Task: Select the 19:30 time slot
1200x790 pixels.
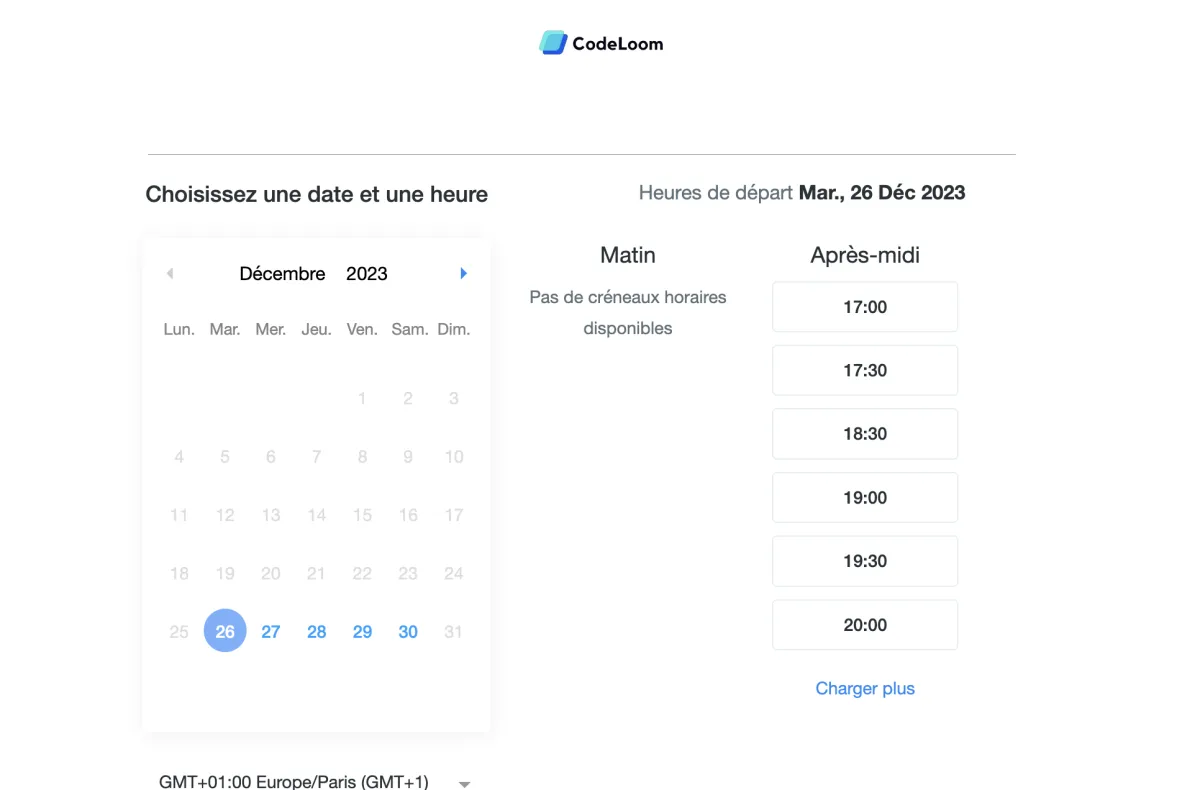Action: (x=865, y=561)
